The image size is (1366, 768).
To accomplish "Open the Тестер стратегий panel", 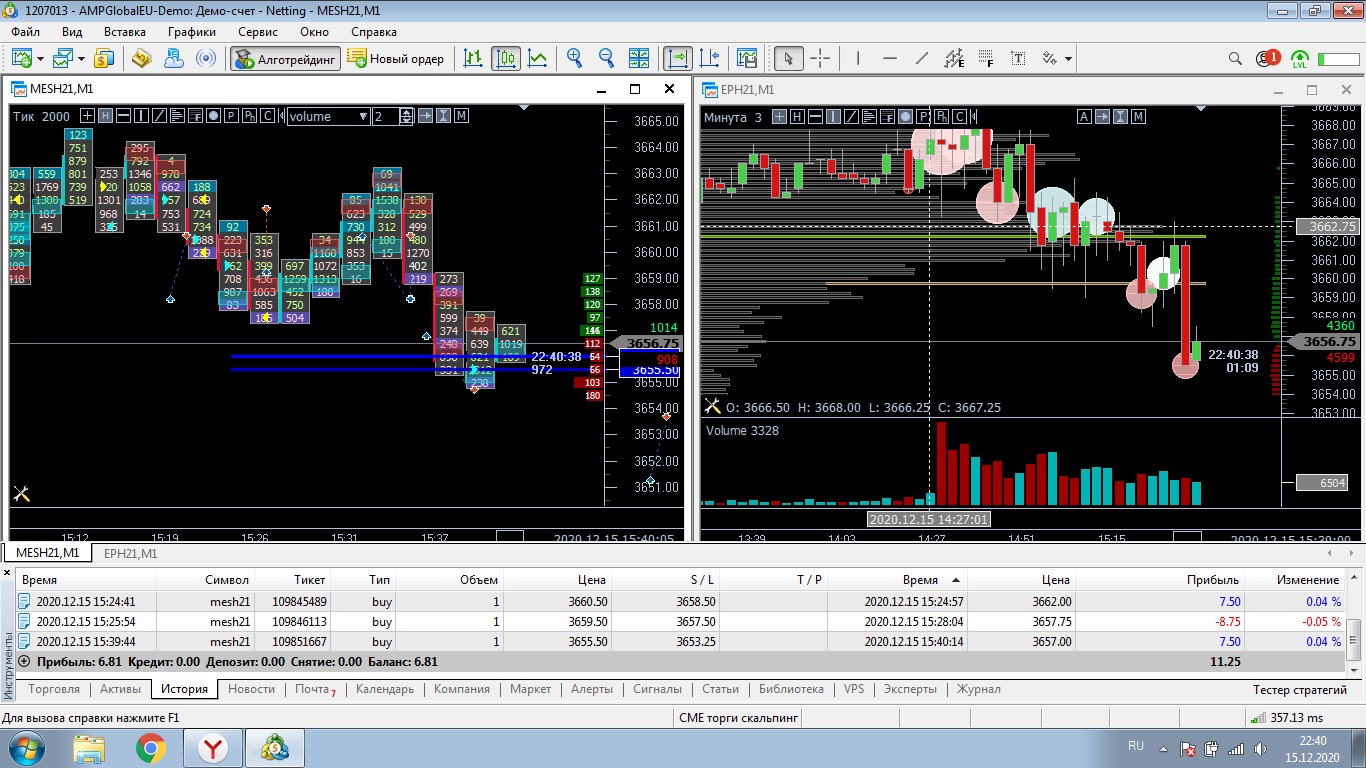I will (1300, 689).
